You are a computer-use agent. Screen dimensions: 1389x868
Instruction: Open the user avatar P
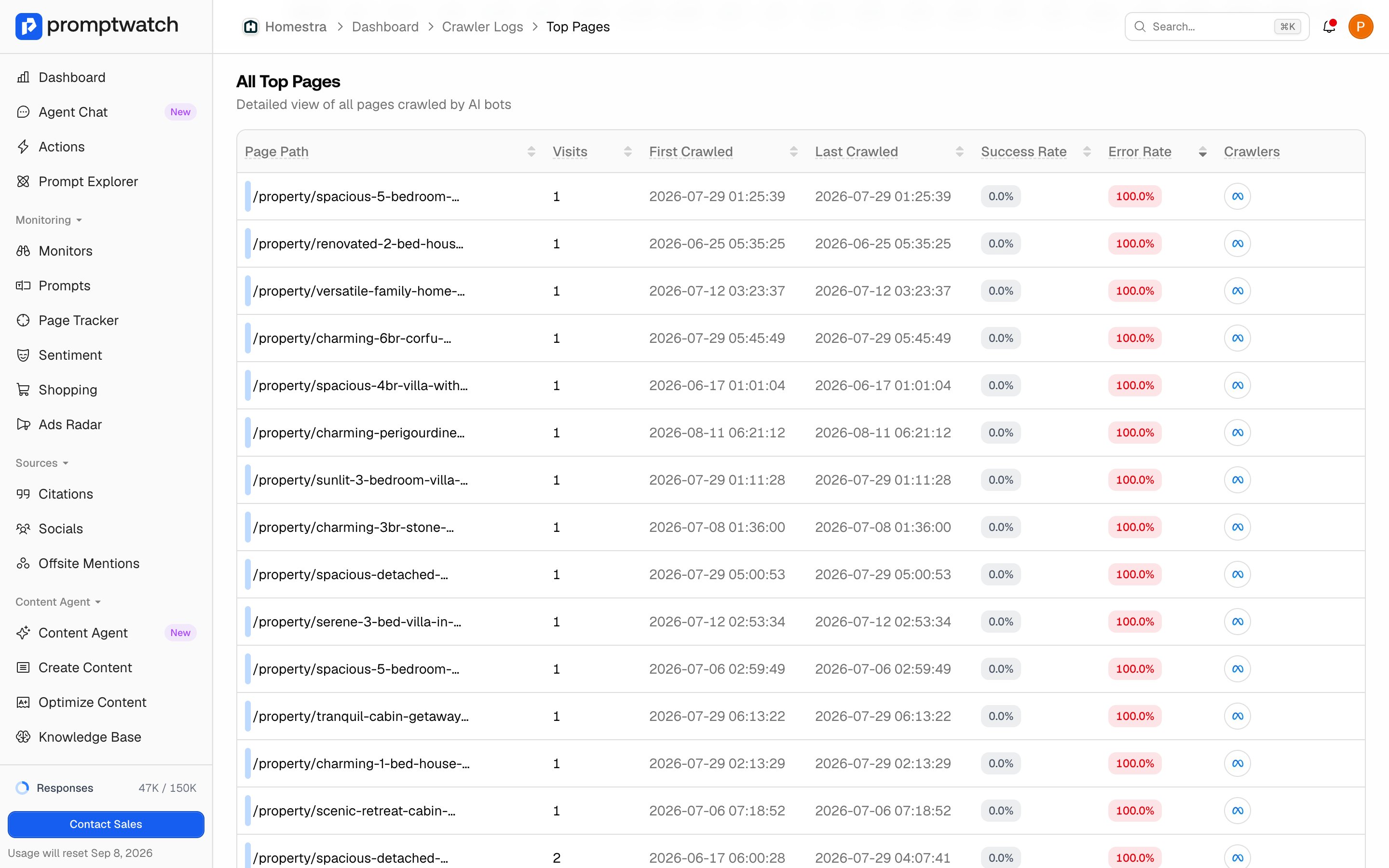pos(1360,27)
